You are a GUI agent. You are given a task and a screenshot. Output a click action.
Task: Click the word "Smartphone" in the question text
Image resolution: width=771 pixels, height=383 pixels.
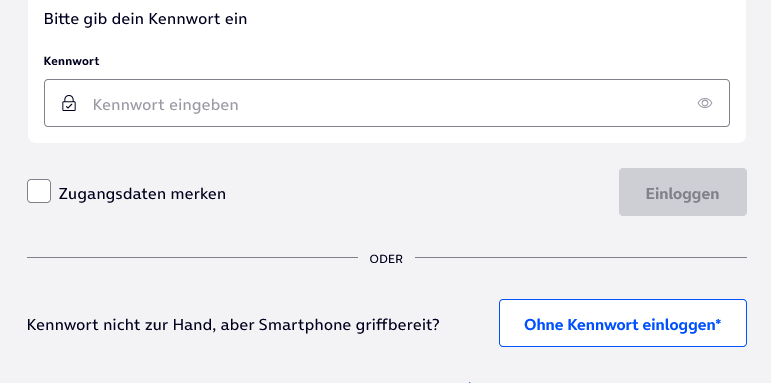click(304, 325)
